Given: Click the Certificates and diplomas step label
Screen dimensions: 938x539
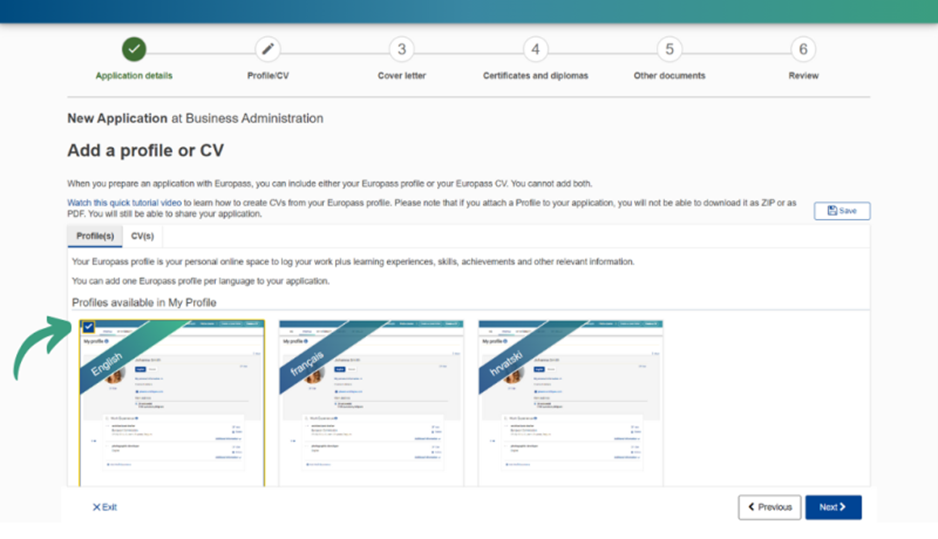Looking at the screenshot, I should [x=535, y=76].
